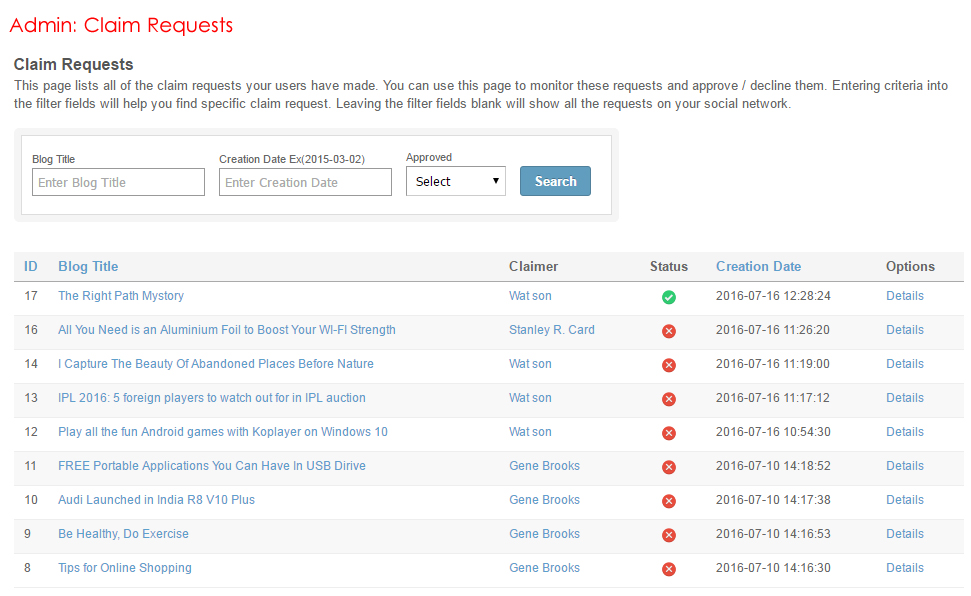This screenshot has width=971, height=596.
Task: Open the blog 'Be Healthy, Do Exercise'
Action: pos(123,534)
